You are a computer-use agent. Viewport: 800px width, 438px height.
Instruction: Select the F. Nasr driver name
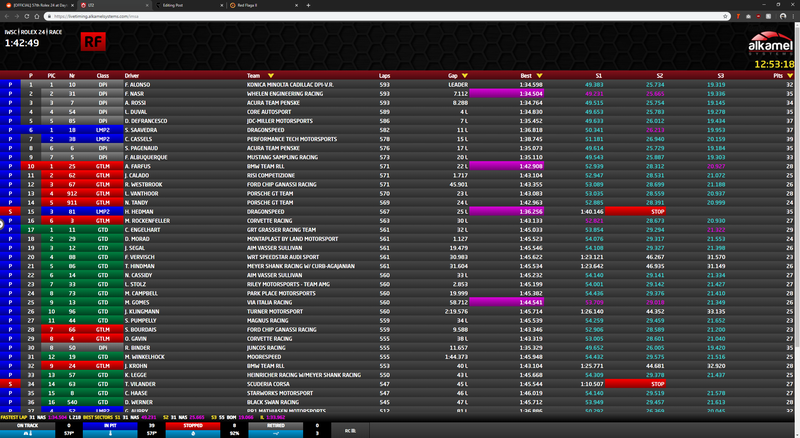click(135, 94)
